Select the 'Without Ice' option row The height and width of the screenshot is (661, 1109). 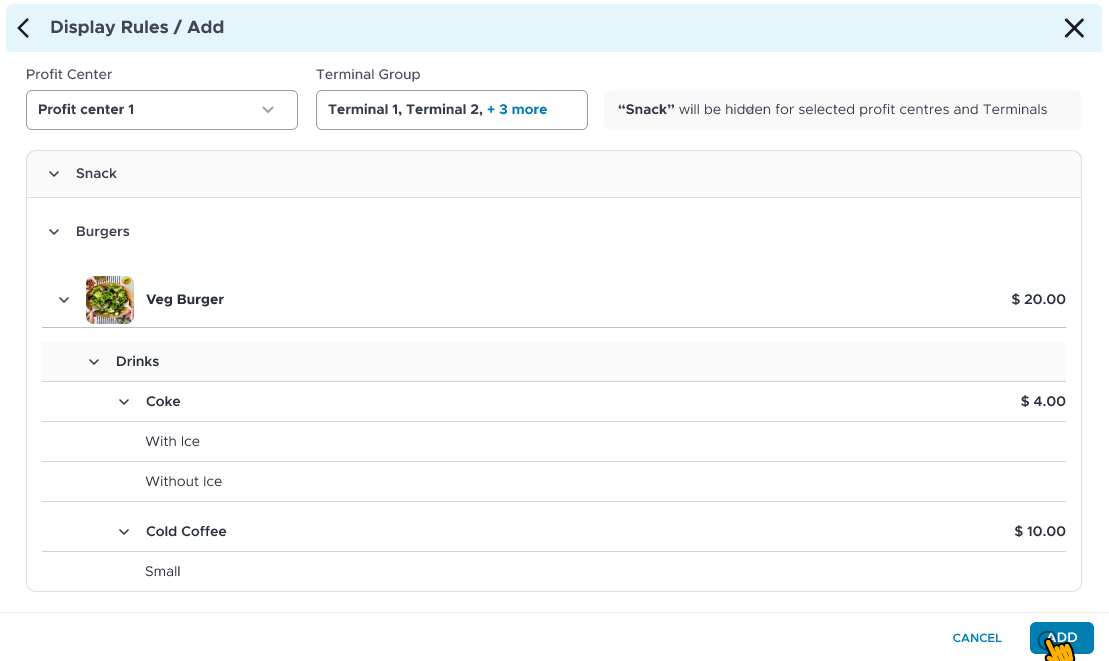point(184,482)
